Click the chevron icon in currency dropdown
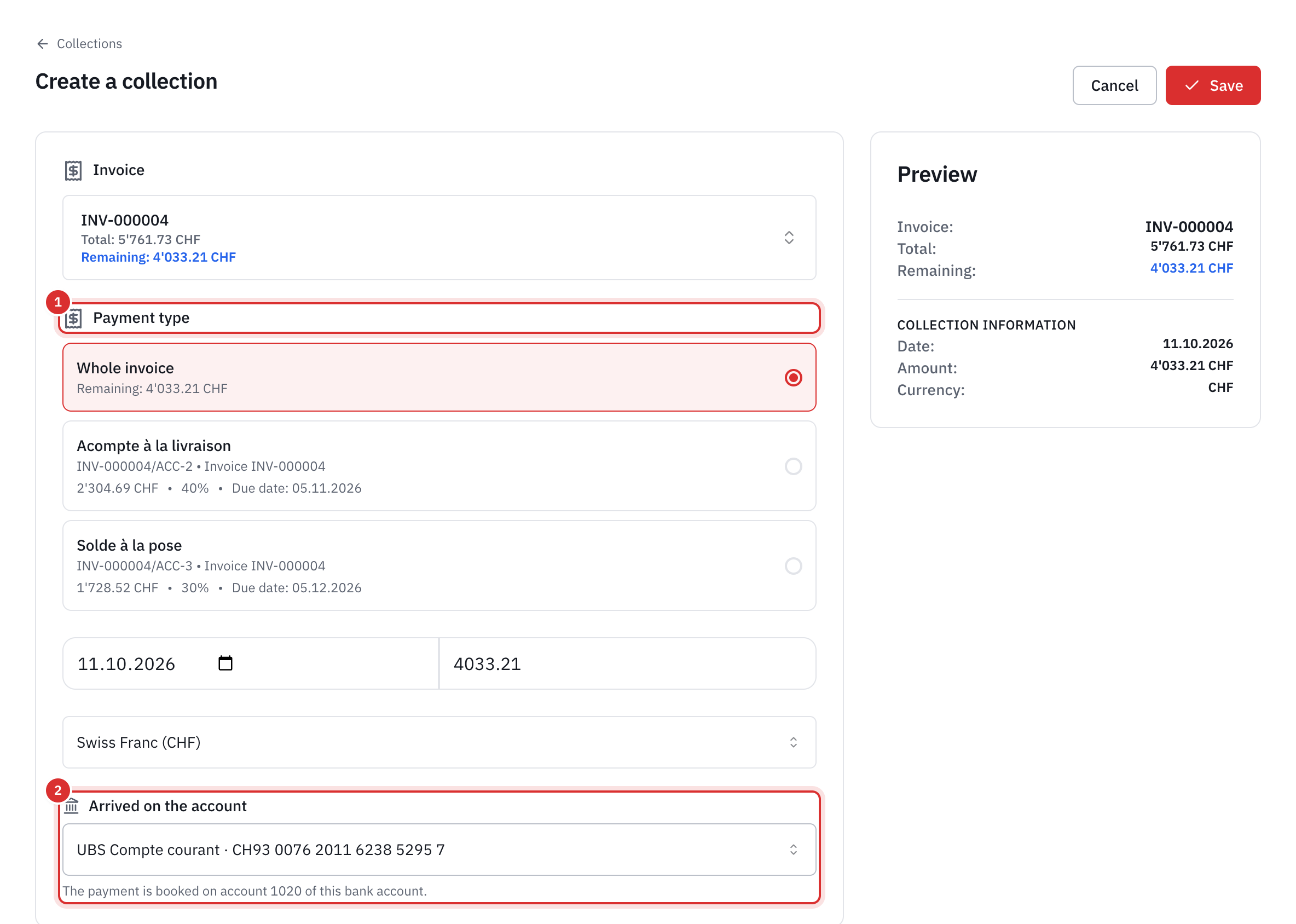 pyautogui.click(x=793, y=742)
